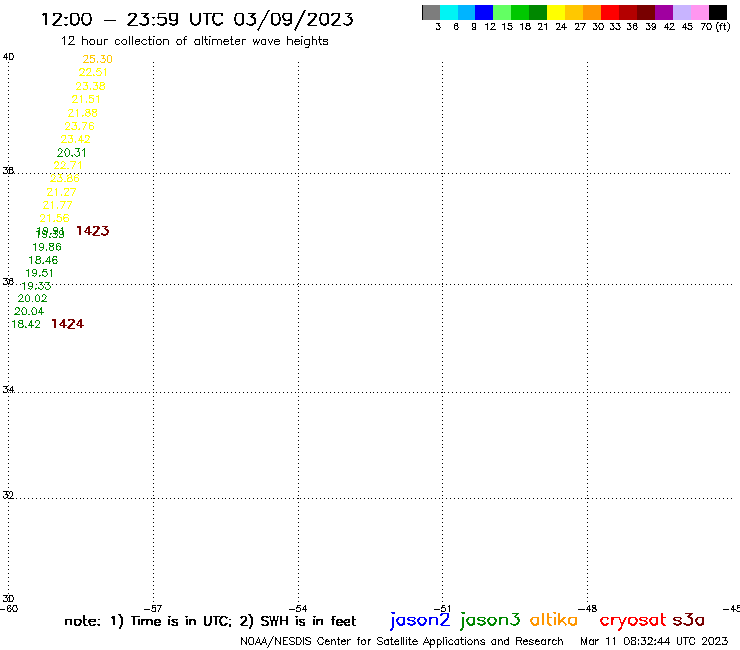This screenshot has width=740, height=650.
Task: Click the latitude 40 axis label
Action: click(x=8, y=57)
